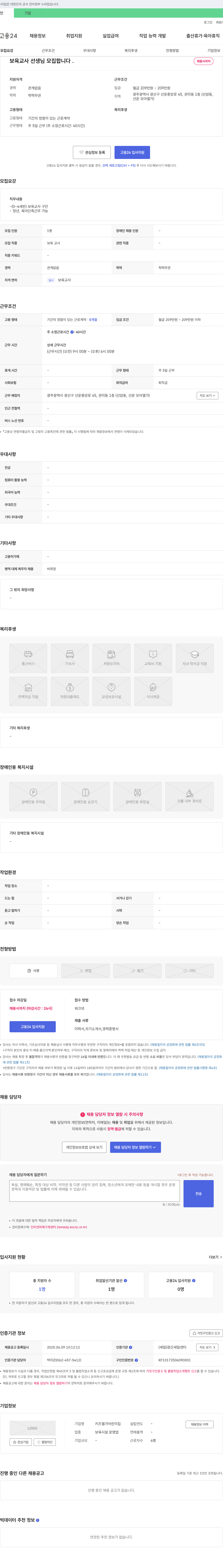Viewport: 223px width, 1568px height.
Task: Click info icon next to 취업알선기관 알선
Action: 125,1280
